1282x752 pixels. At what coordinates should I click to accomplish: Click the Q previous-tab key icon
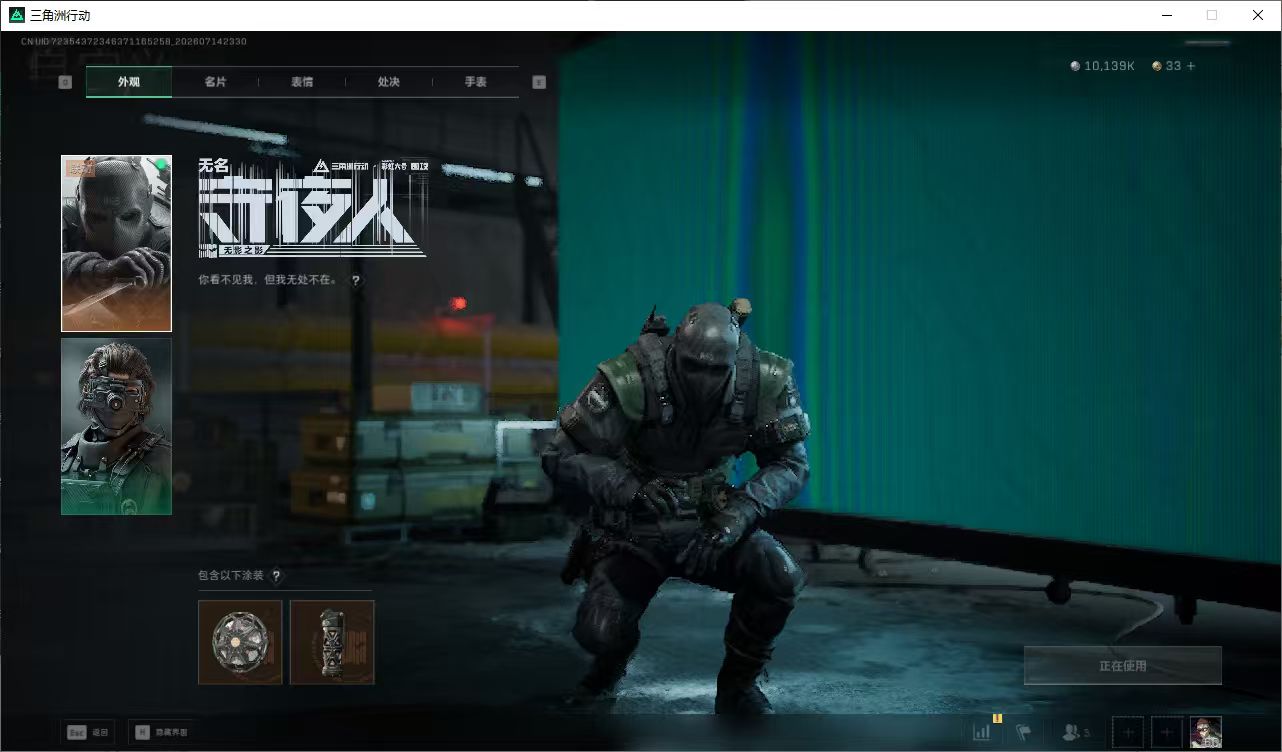(65, 82)
